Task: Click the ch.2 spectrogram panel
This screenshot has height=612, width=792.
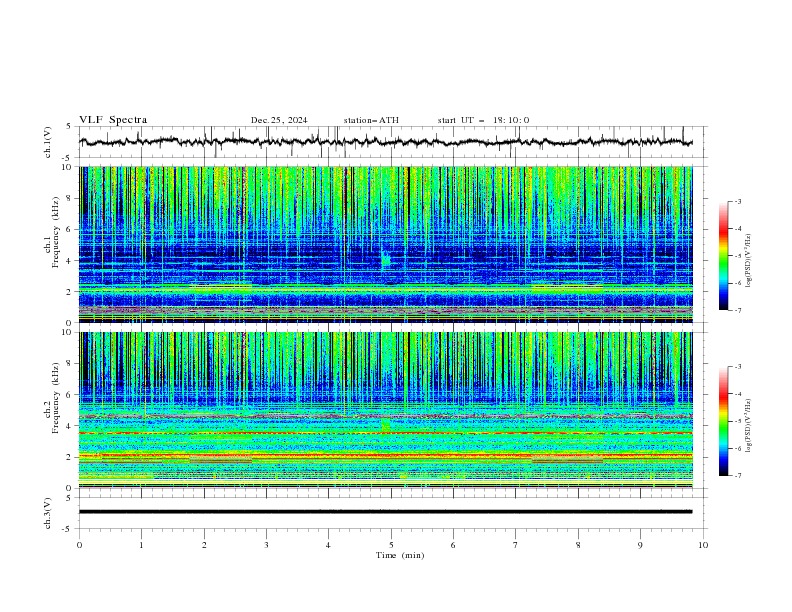Action: click(x=386, y=410)
